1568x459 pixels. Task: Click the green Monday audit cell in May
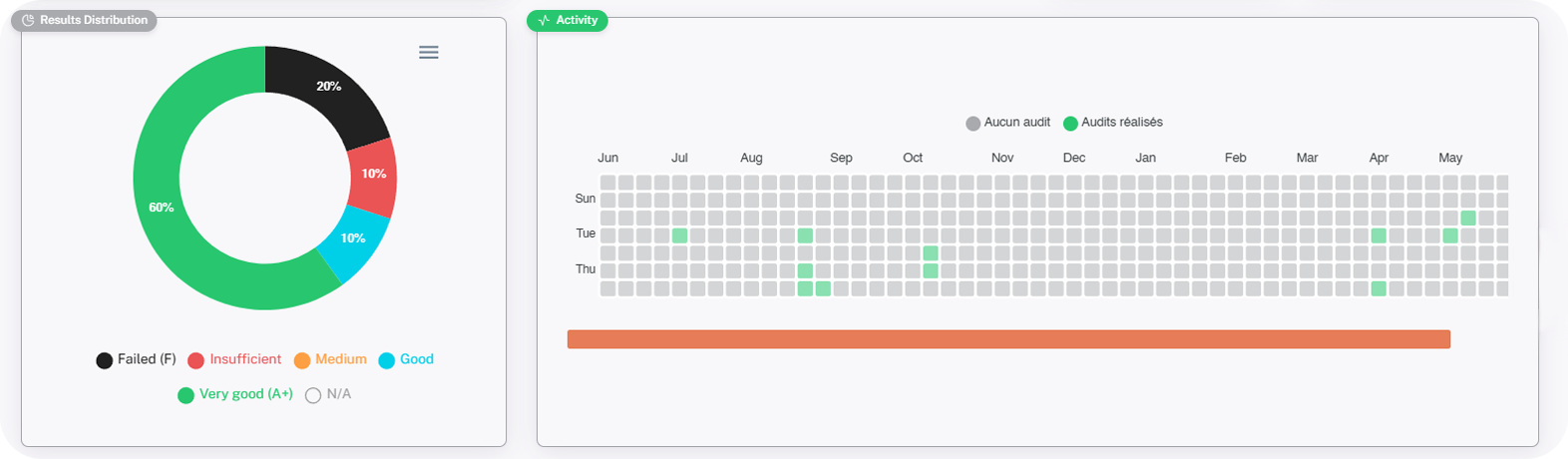[x=1468, y=218]
